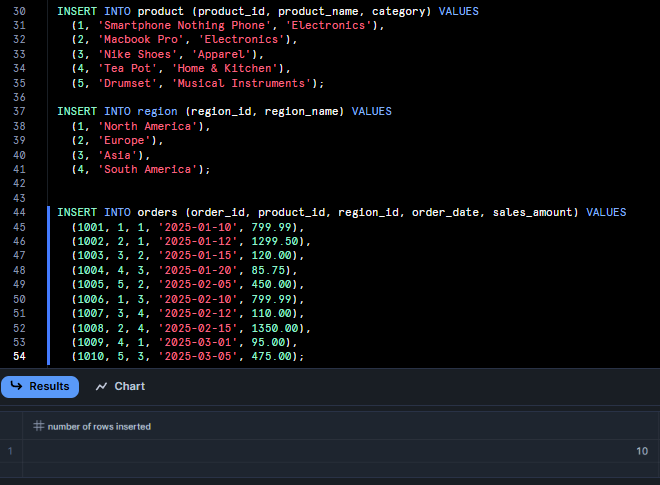
Task: Select the 'number of rows inserted' column header
Action: click(x=98, y=426)
